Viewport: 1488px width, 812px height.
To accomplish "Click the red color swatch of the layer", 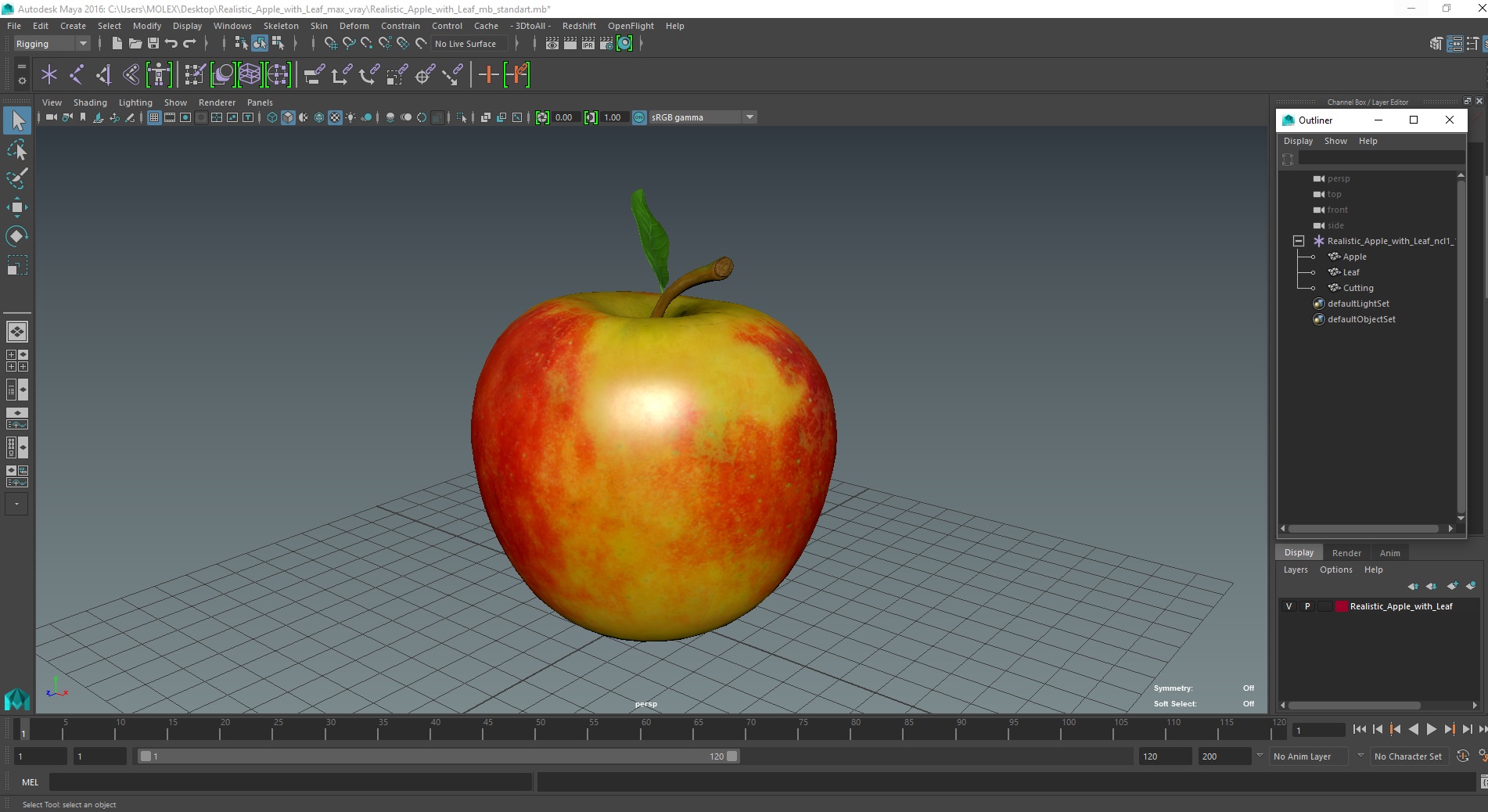I will coord(1342,606).
